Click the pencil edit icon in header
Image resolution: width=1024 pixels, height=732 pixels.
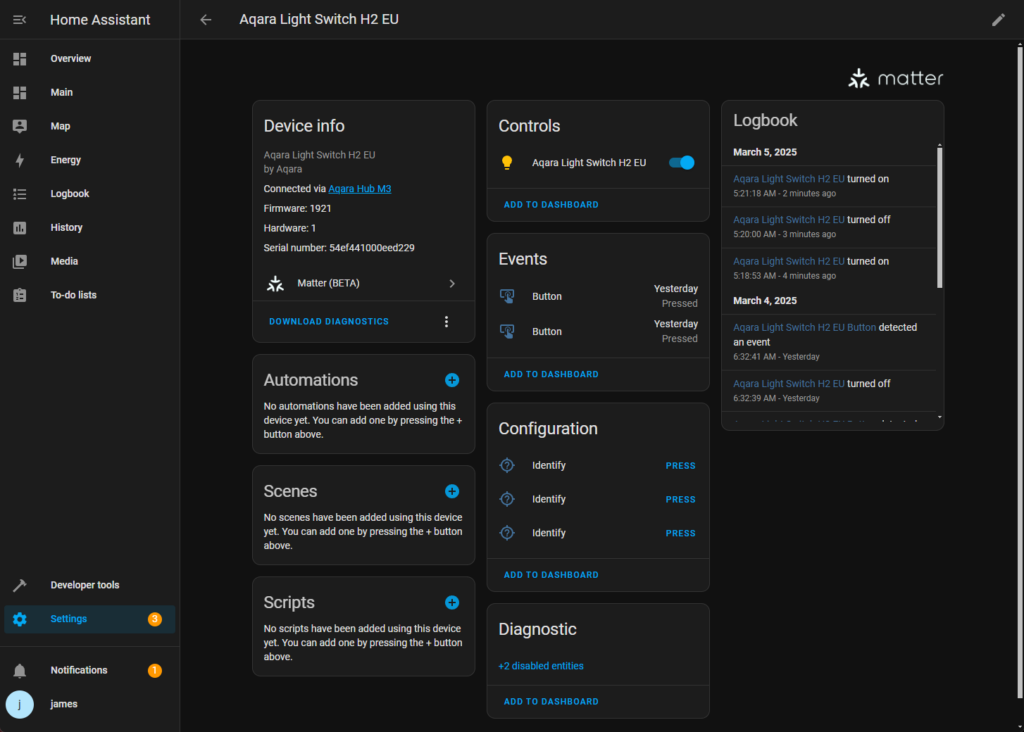click(x=998, y=20)
